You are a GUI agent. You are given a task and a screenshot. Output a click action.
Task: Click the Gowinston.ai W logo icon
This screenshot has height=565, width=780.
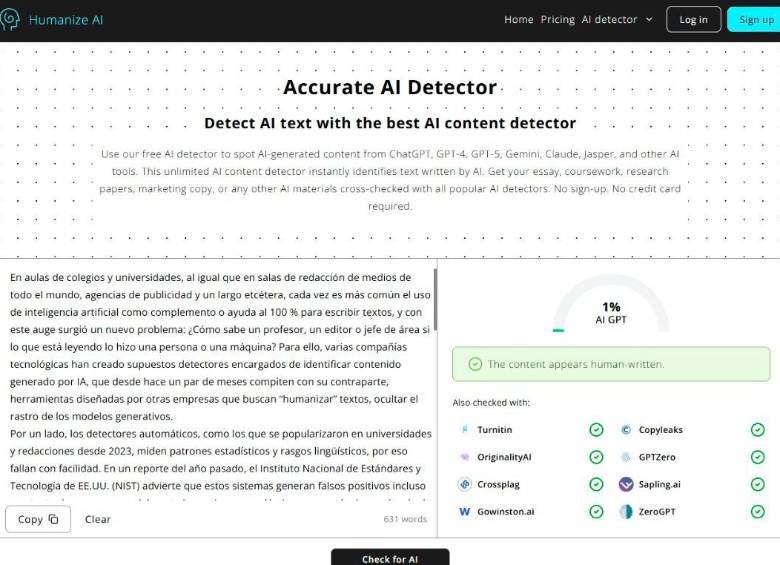(465, 511)
